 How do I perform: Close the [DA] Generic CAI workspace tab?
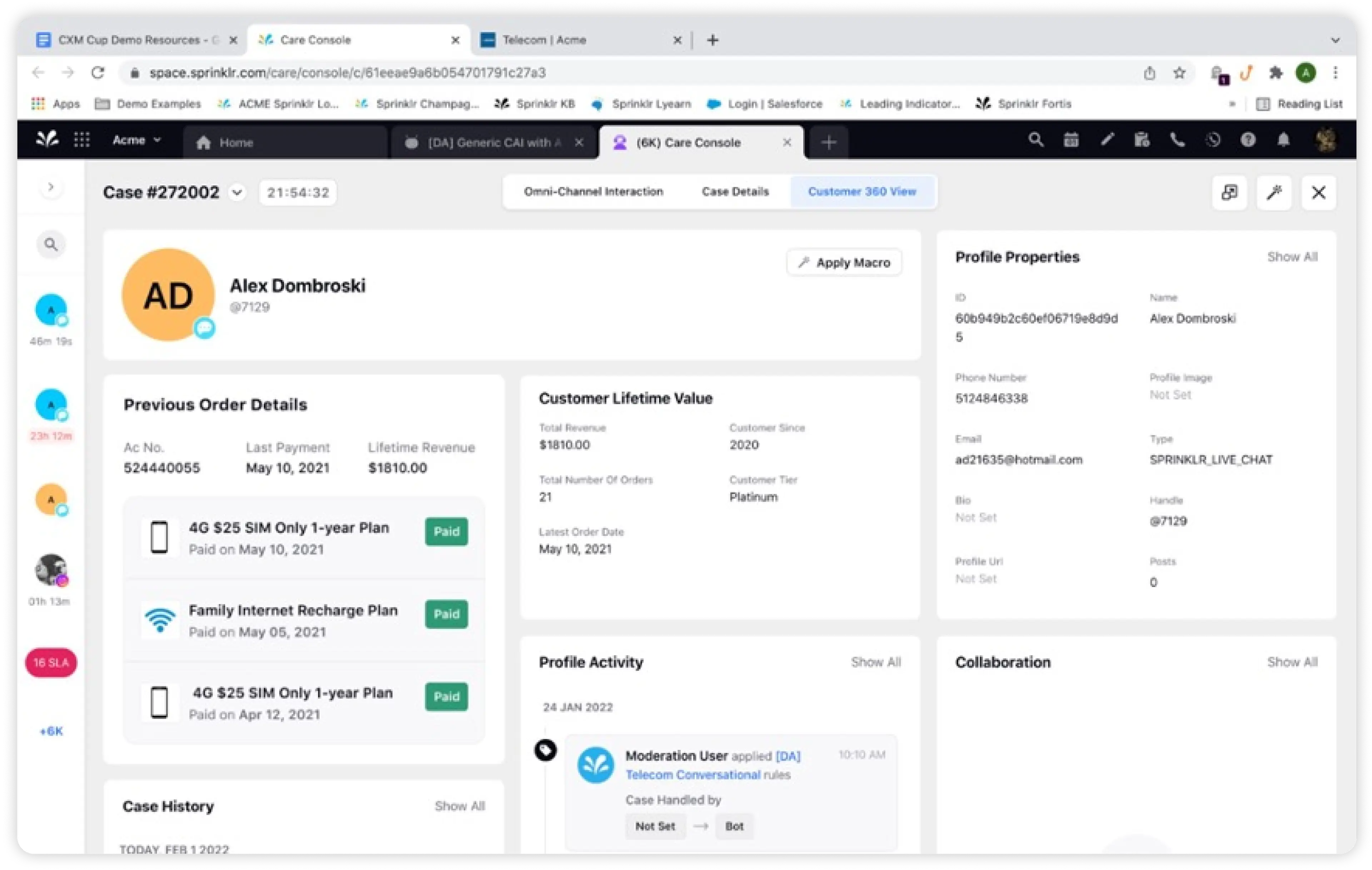tap(579, 142)
